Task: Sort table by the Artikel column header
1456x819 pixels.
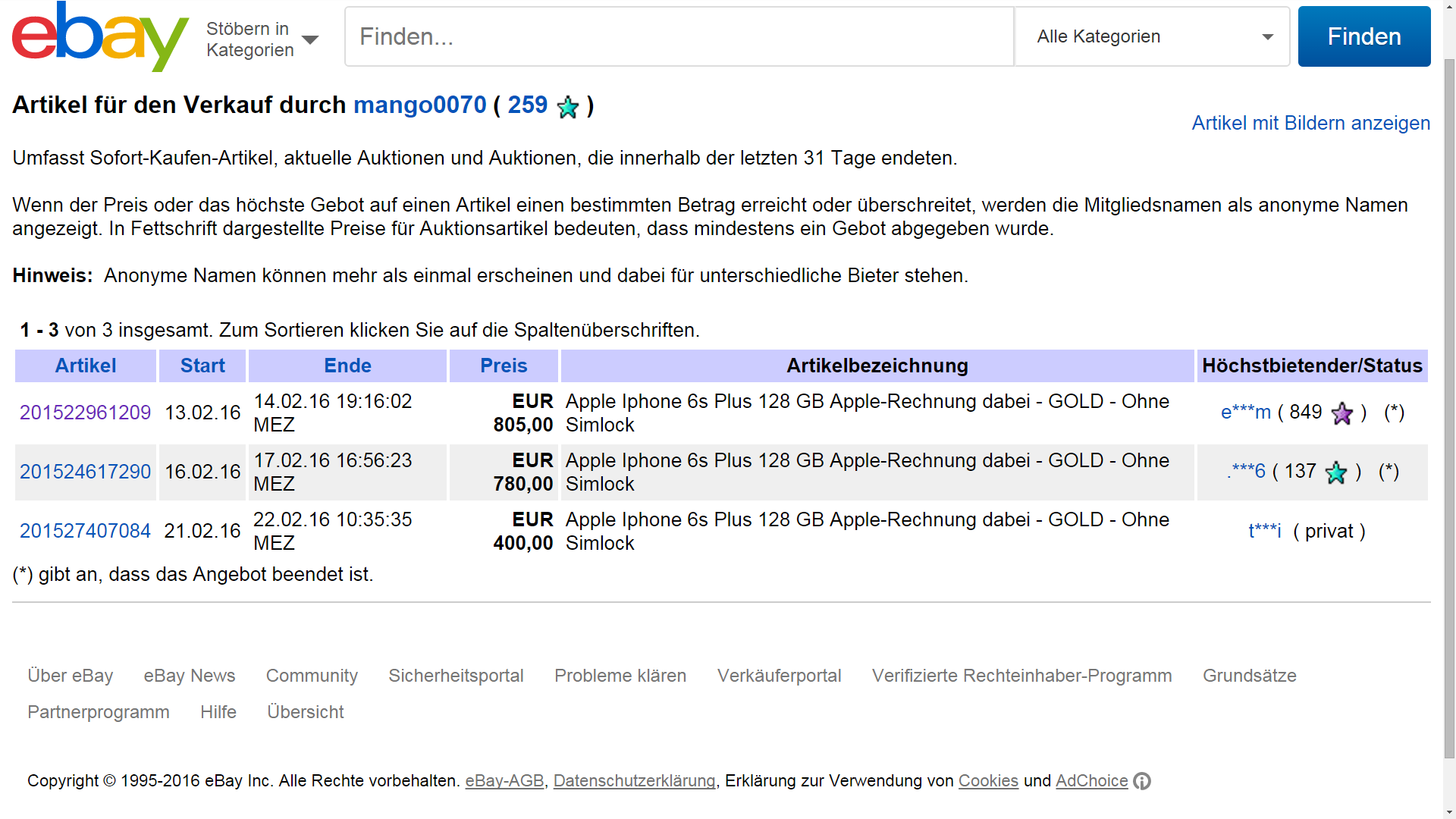Action: pos(86,366)
